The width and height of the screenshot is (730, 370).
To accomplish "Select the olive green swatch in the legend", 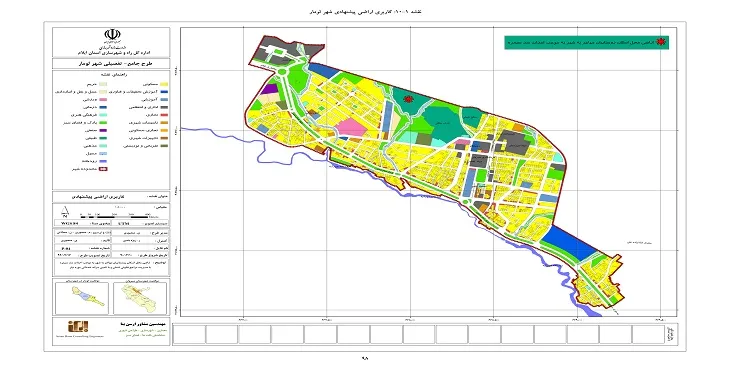I will 164,146.
